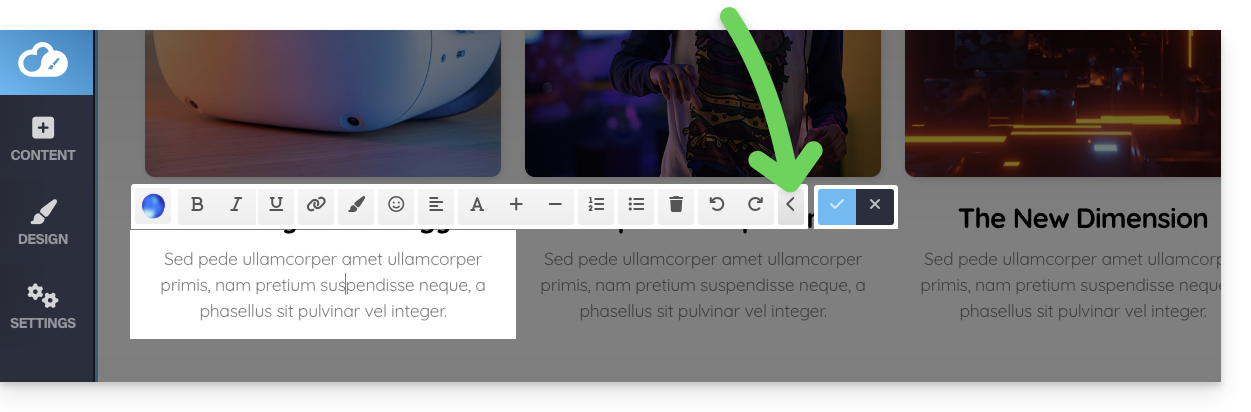This screenshot has height=412, width=1251.
Task: Click the paragraph under The New Dimension
Action: (x=1071, y=285)
